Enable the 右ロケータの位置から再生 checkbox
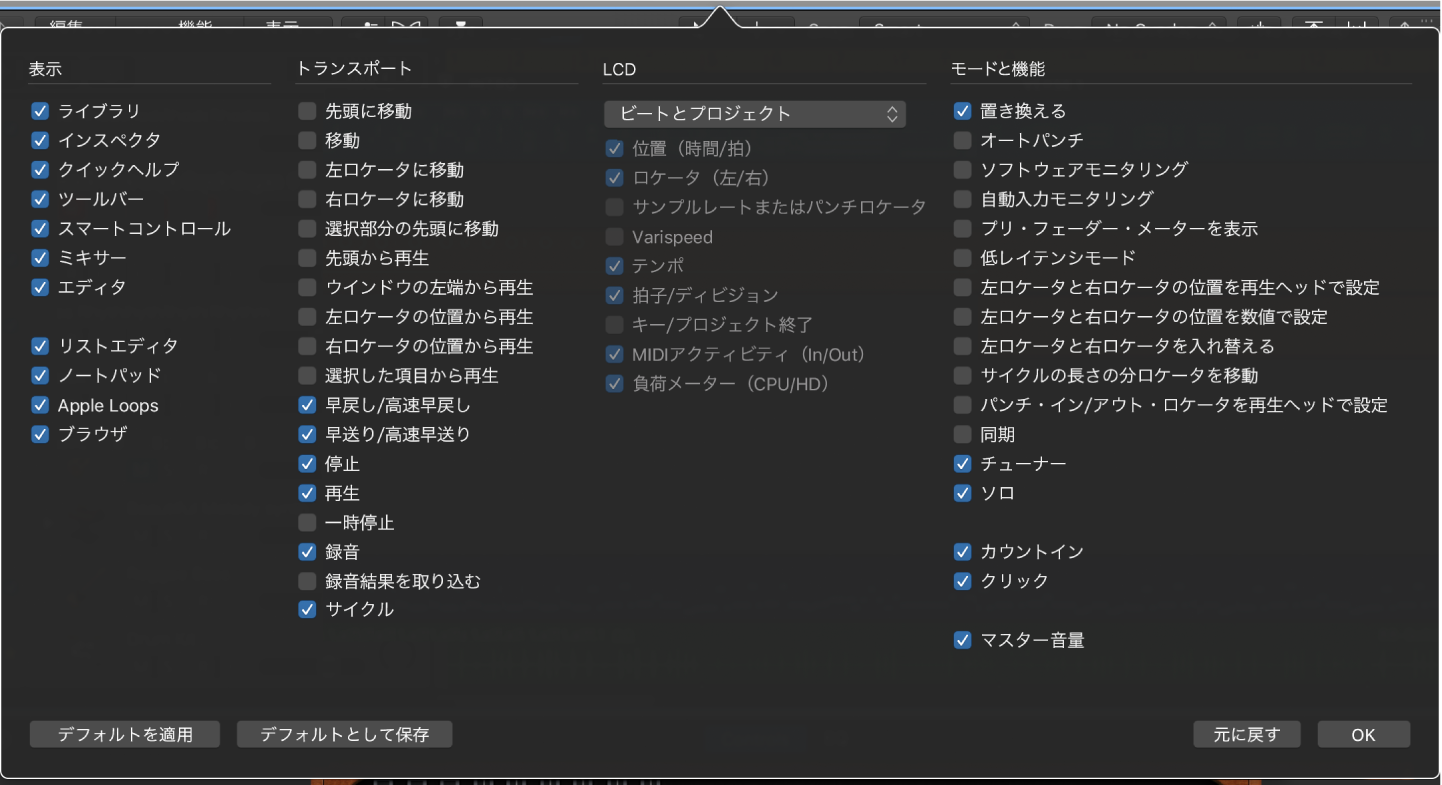This screenshot has width=1442, height=785. pyautogui.click(x=307, y=346)
